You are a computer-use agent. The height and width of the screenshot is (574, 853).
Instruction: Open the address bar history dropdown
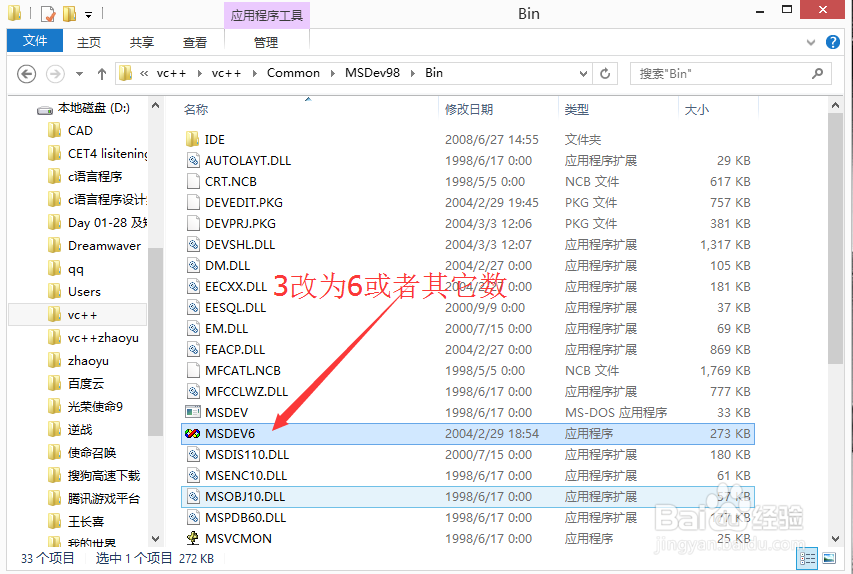click(x=583, y=73)
